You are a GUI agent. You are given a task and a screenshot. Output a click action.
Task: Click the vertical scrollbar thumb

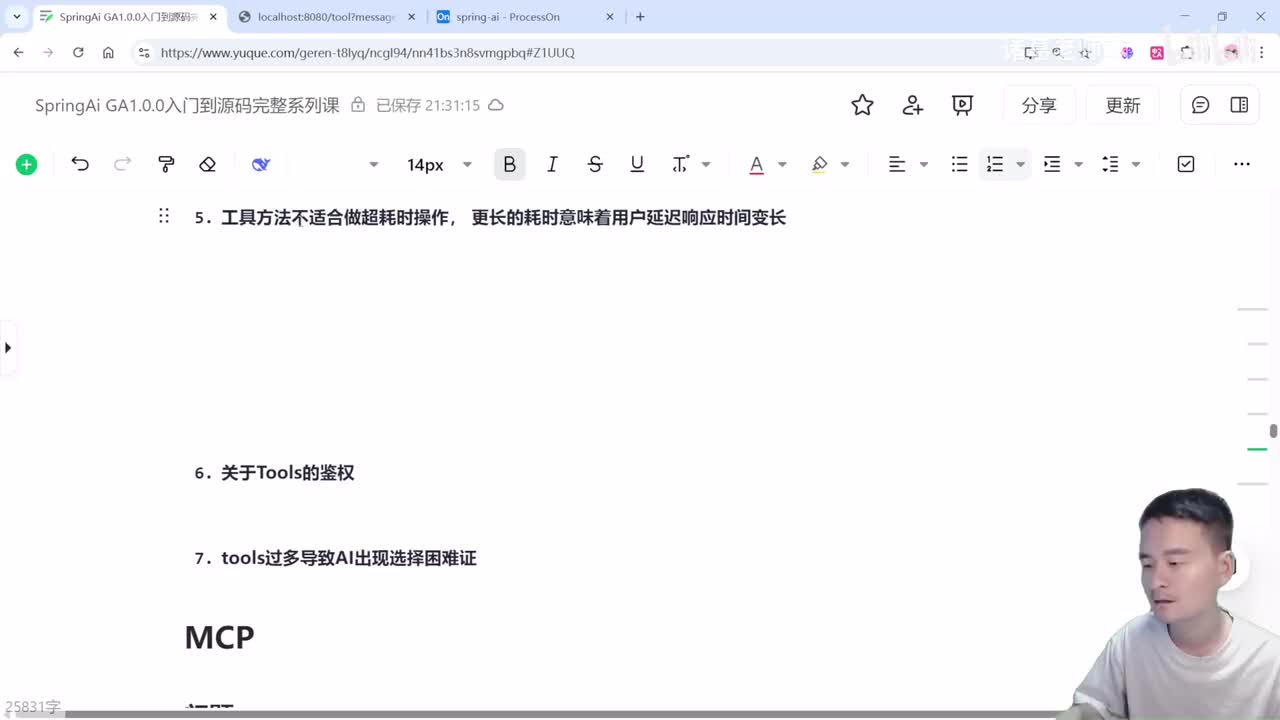coord(1273,431)
